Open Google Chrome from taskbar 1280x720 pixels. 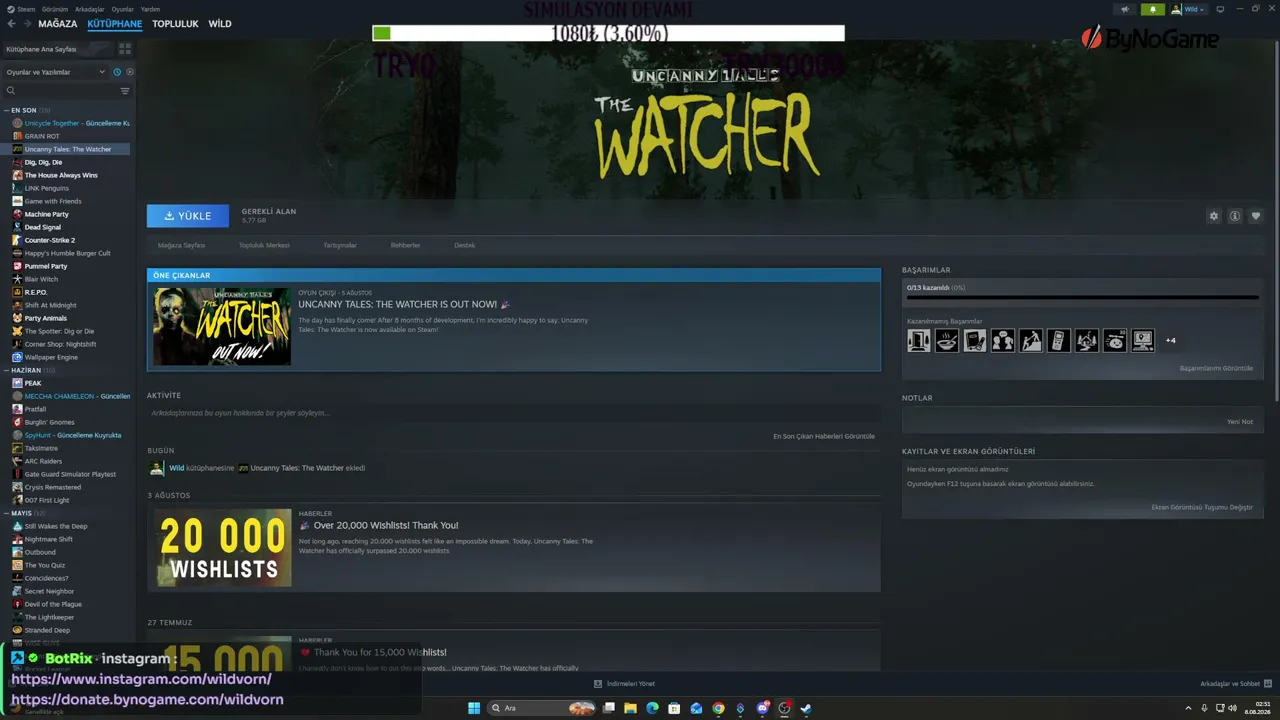click(x=718, y=708)
